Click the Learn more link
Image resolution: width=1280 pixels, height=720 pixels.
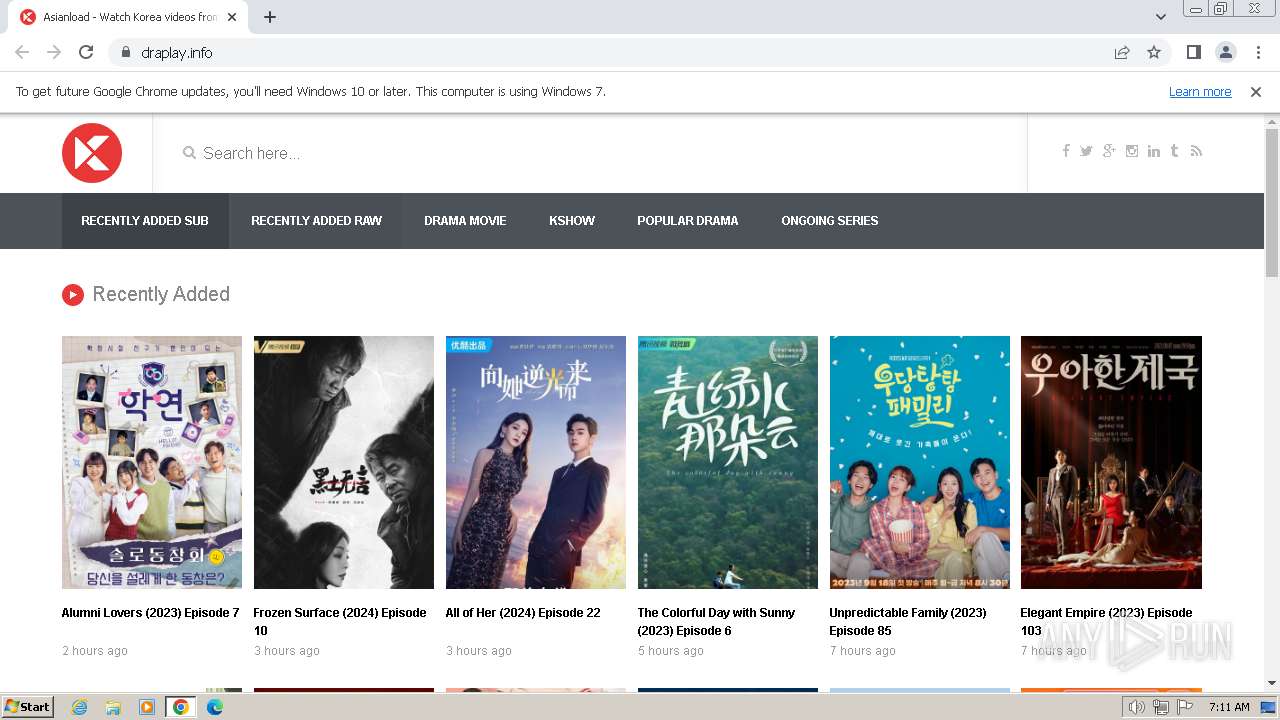point(1200,91)
